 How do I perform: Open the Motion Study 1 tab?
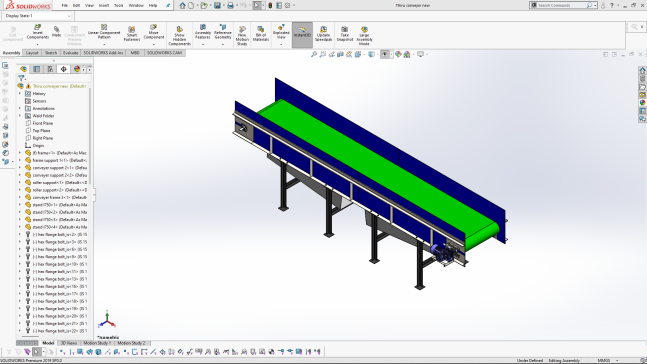[x=97, y=343]
